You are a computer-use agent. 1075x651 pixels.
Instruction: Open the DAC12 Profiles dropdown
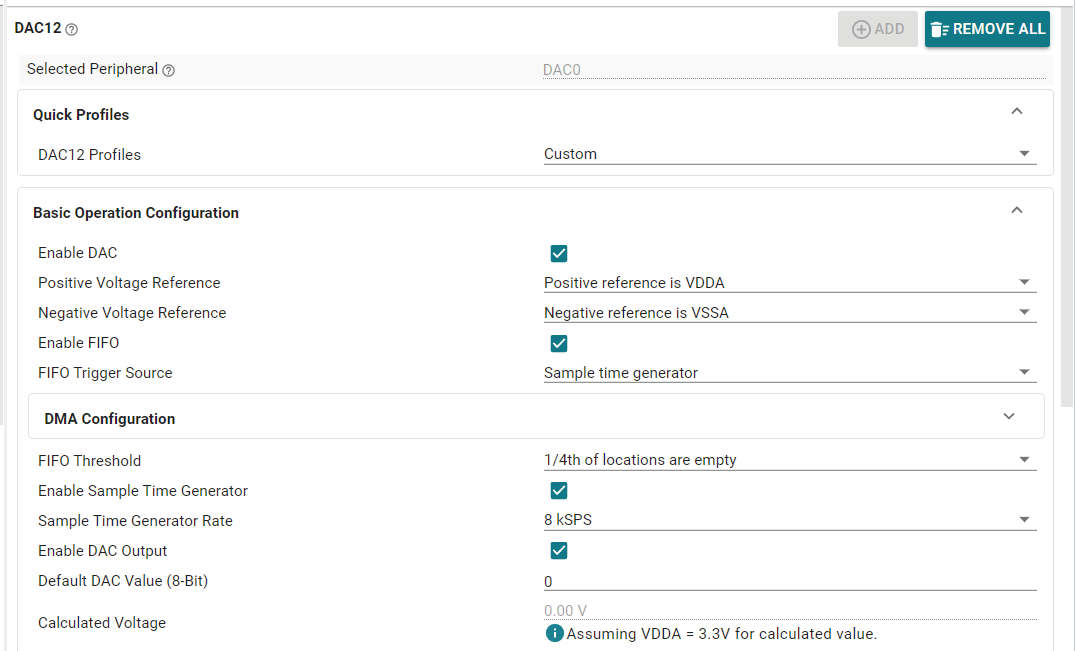(789, 154)
